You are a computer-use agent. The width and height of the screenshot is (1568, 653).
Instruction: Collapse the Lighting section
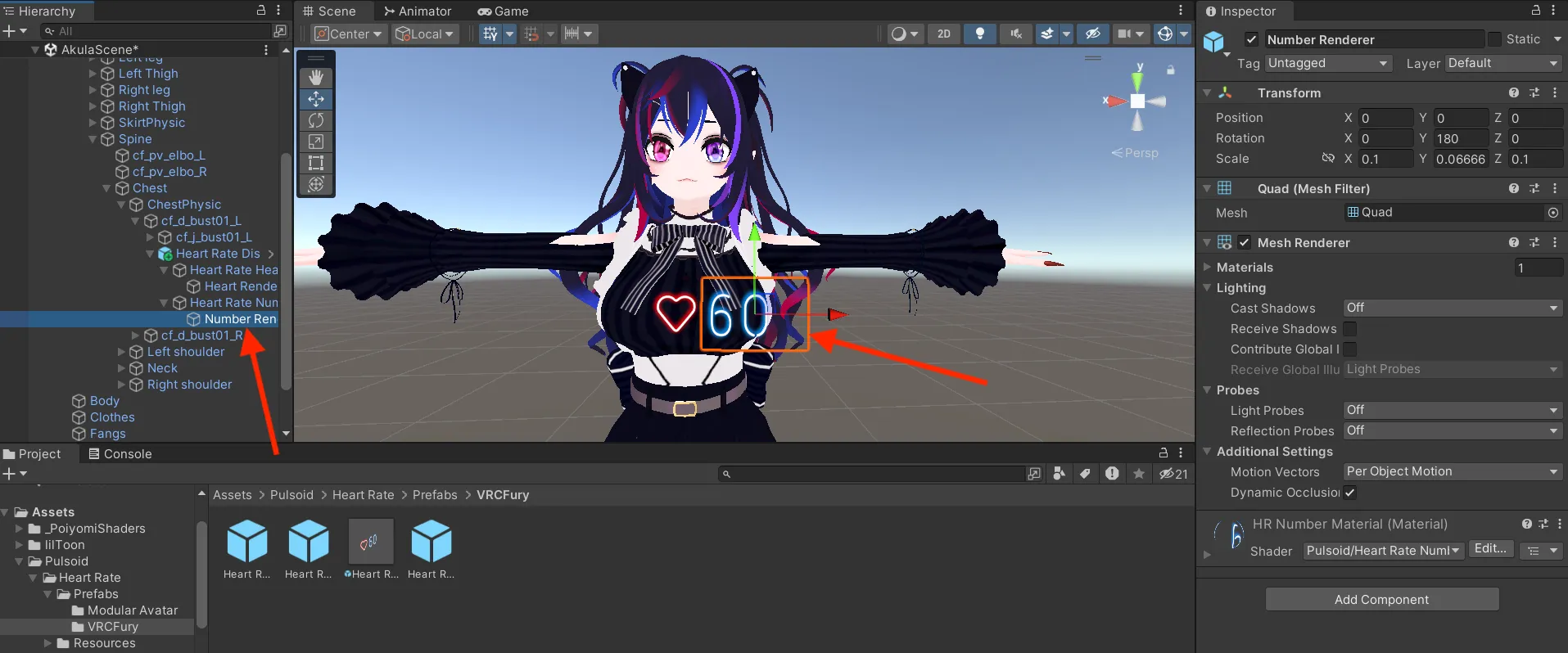pos(1207,288)
